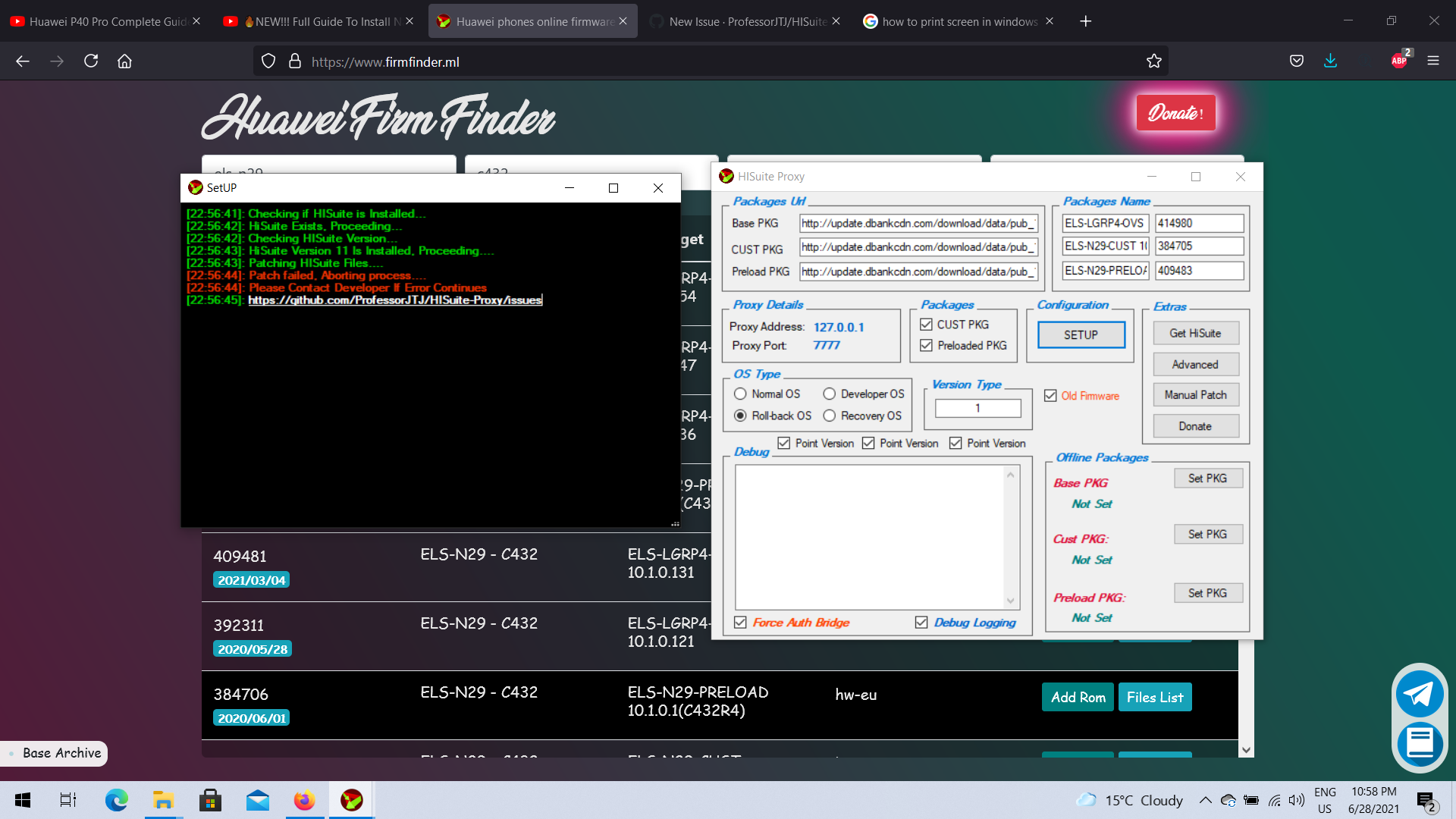The image size is (1456, 819).
Task: Click the Version Type input field
Action: point(977,408)
